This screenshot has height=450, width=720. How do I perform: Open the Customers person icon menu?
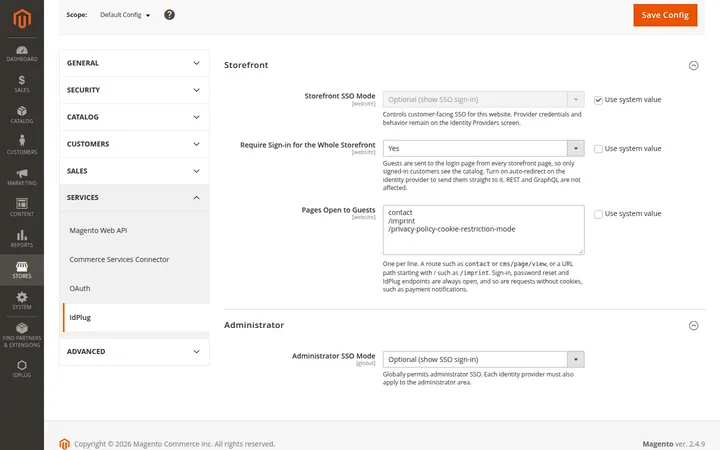coord(22,145)
